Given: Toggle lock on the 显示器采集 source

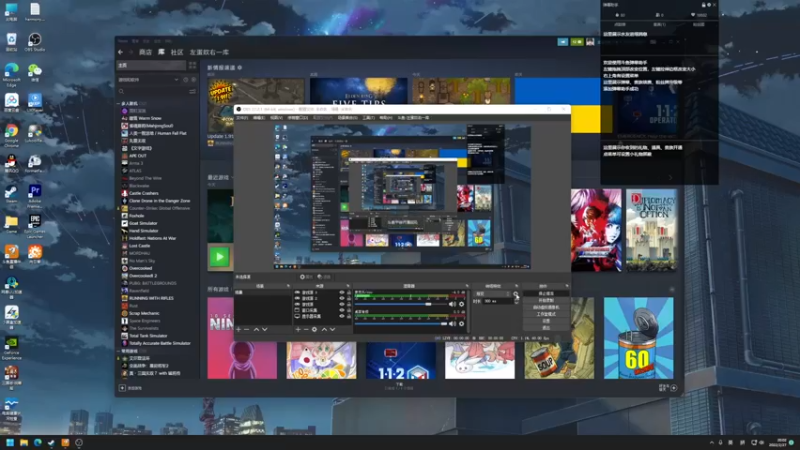Looking at the screenshot, I should point(349,316).
